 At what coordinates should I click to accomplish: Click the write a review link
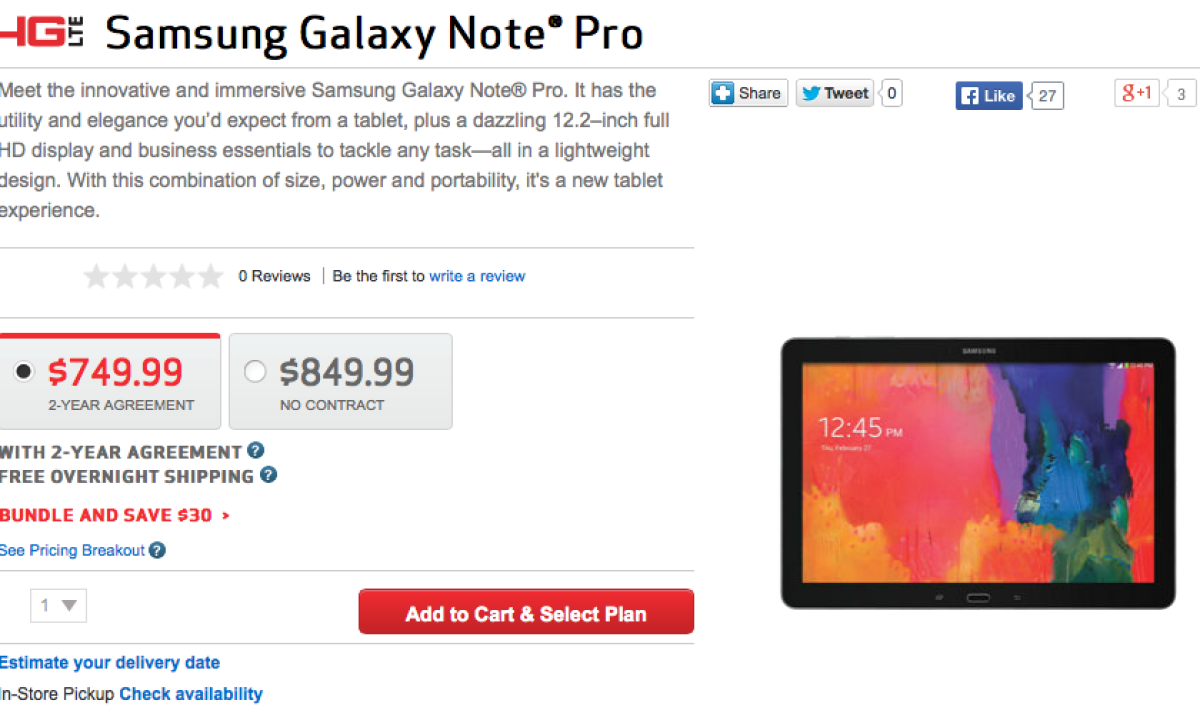[x=477, y=276]
